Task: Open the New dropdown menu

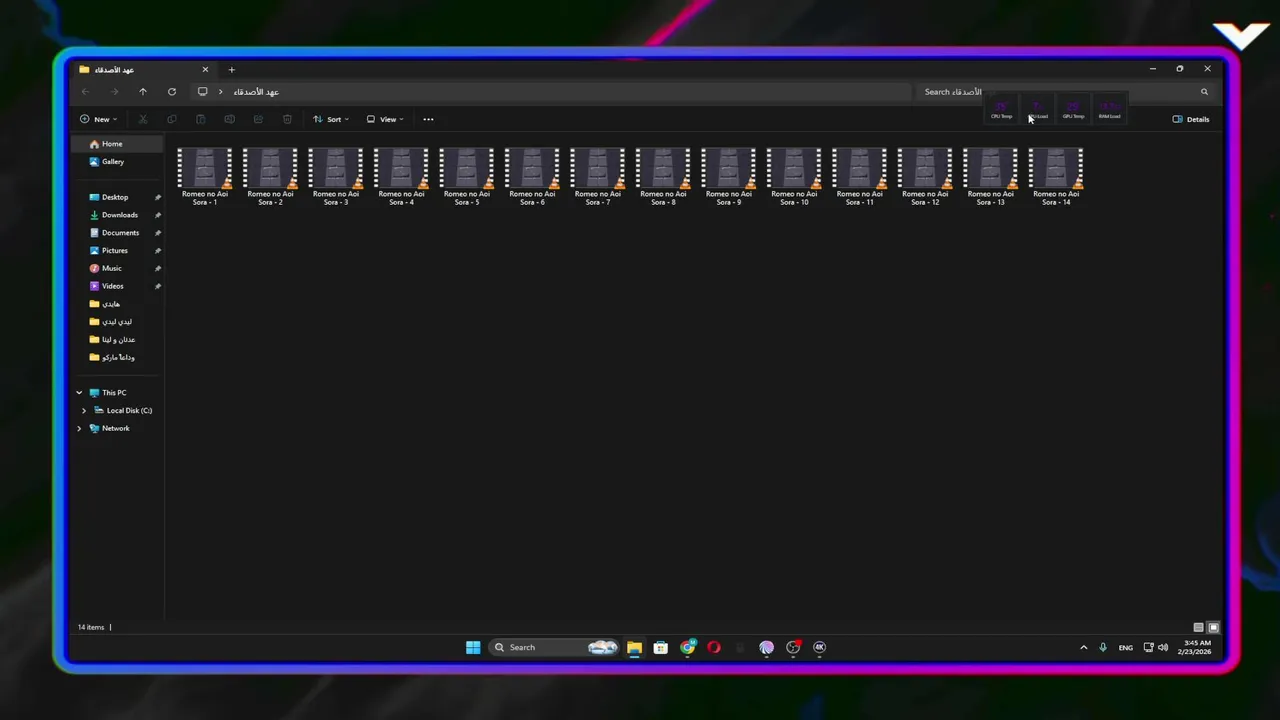Action: pyautogui.click(x=98, y=119)
